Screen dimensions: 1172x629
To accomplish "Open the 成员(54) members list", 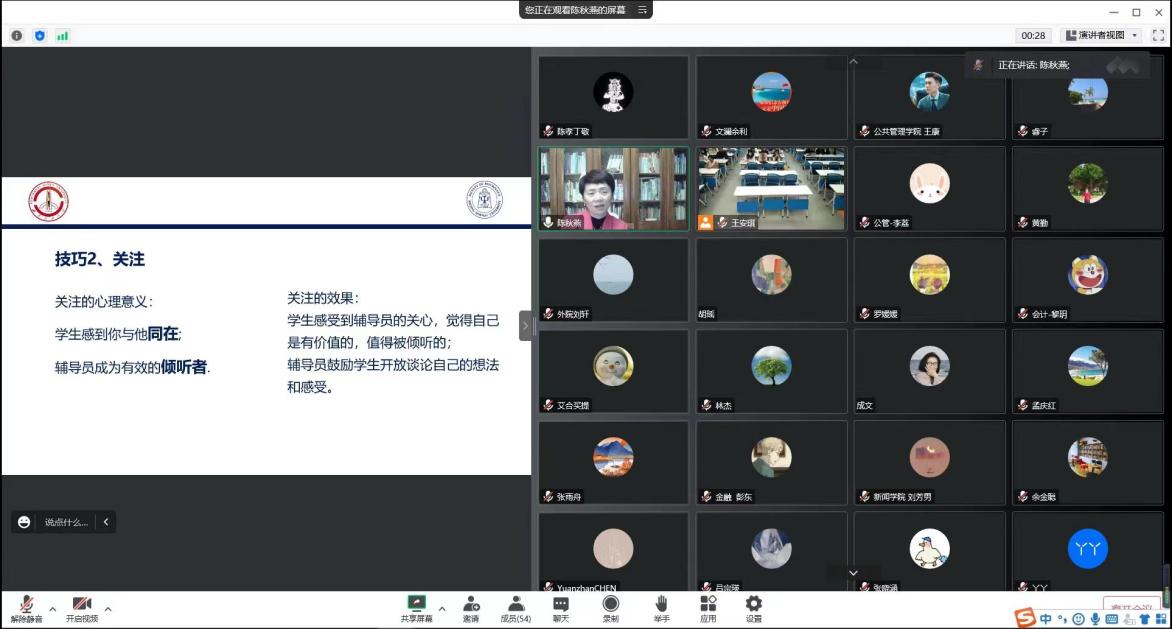I will pyautogui.click(x=516, y=604).
